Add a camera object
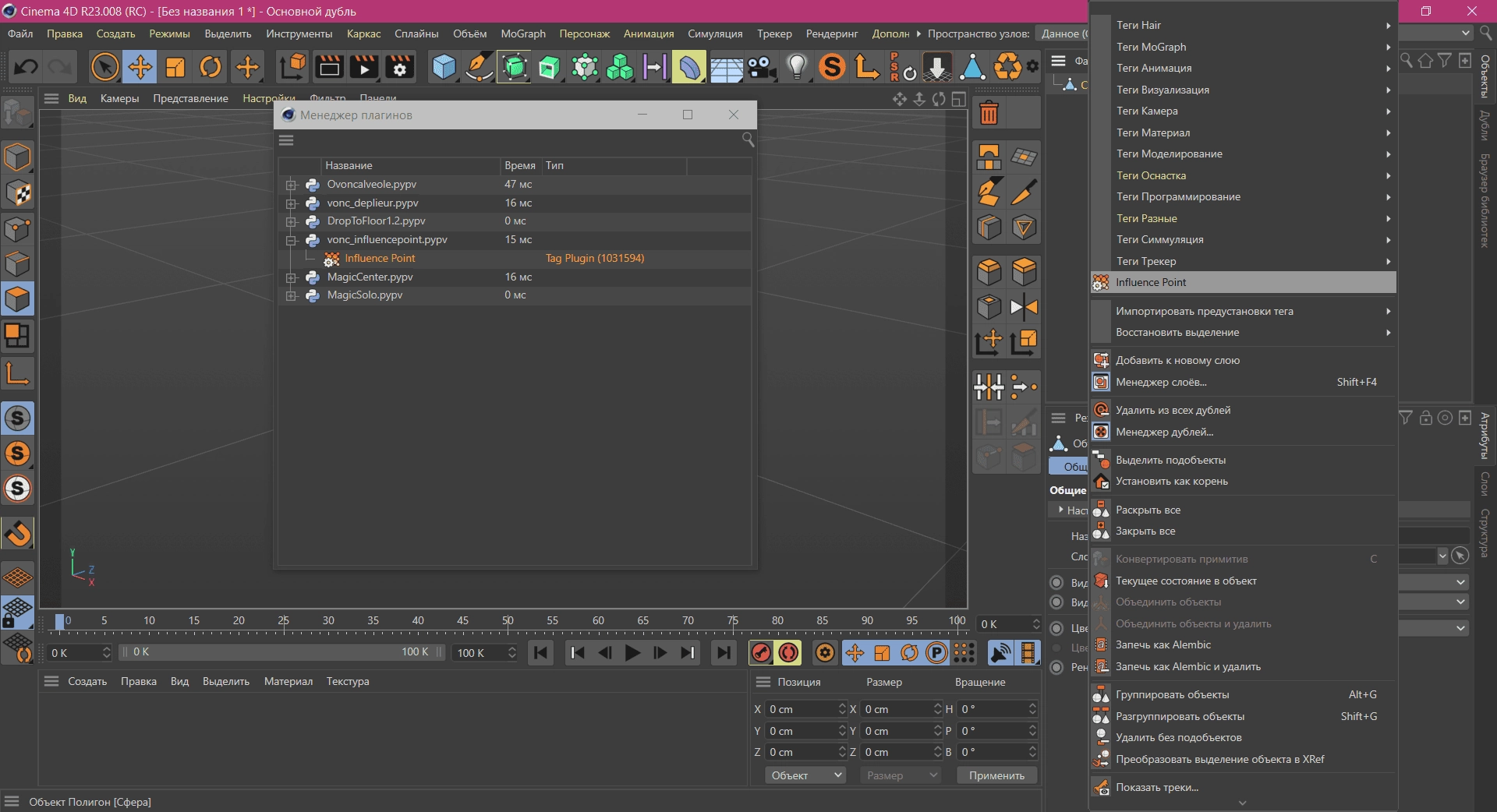The height and width of the screenshot is (812, 1497). [762, 67]
